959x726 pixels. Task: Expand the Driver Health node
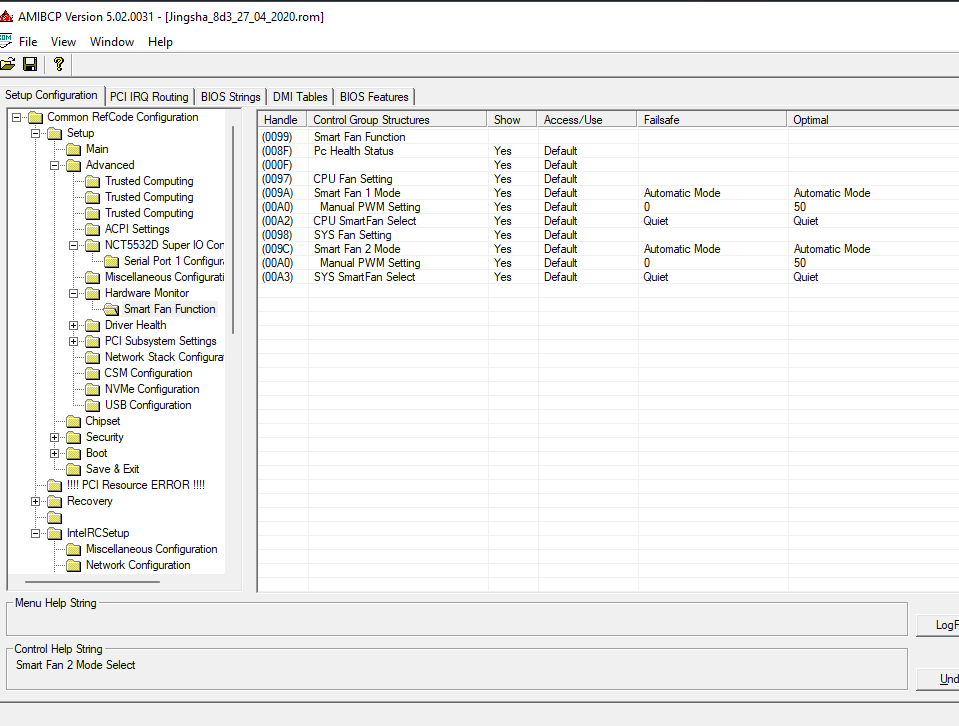tap(73, 325)
